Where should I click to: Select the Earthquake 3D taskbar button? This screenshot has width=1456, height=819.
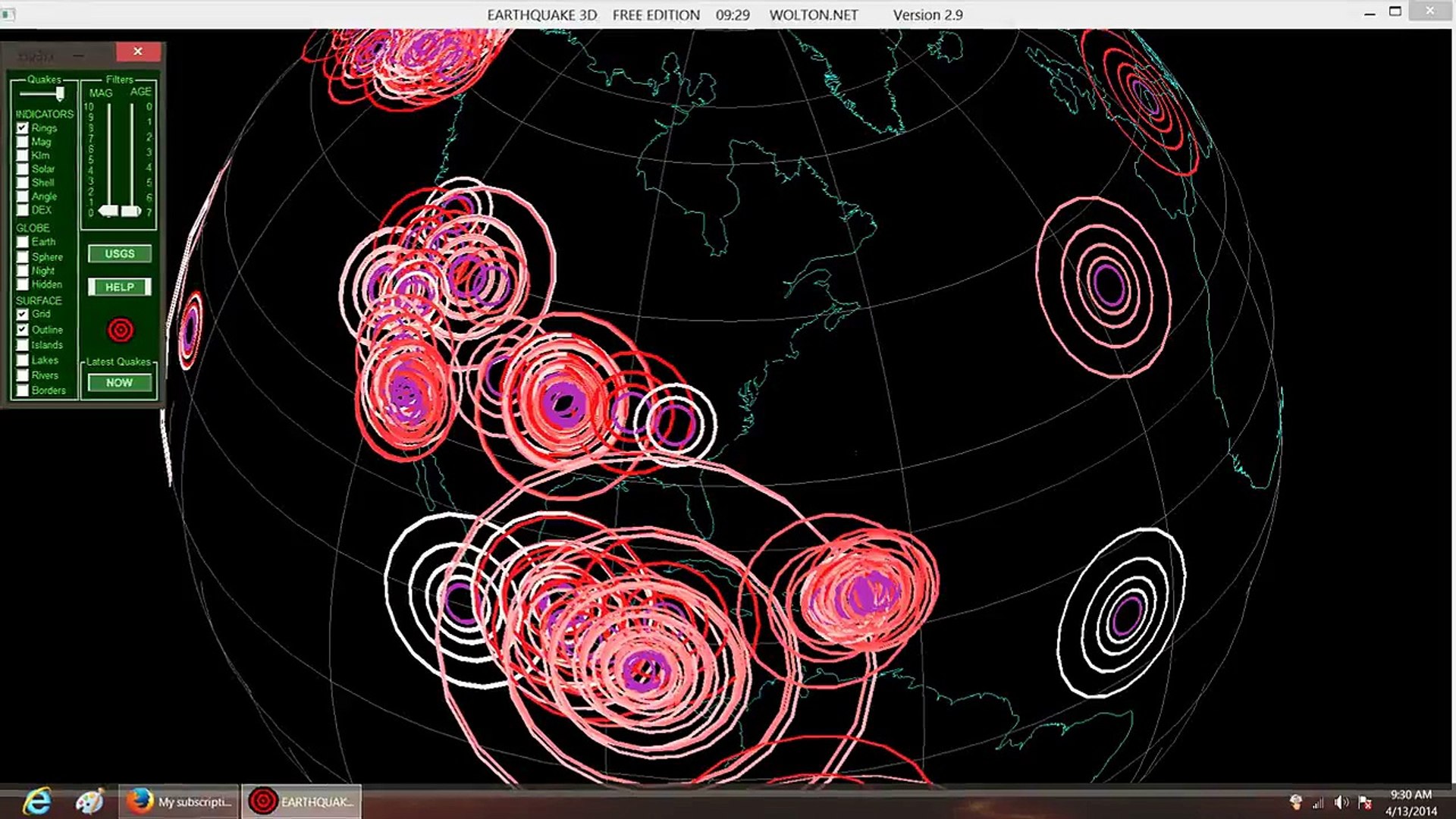click(x=302, y=802)
